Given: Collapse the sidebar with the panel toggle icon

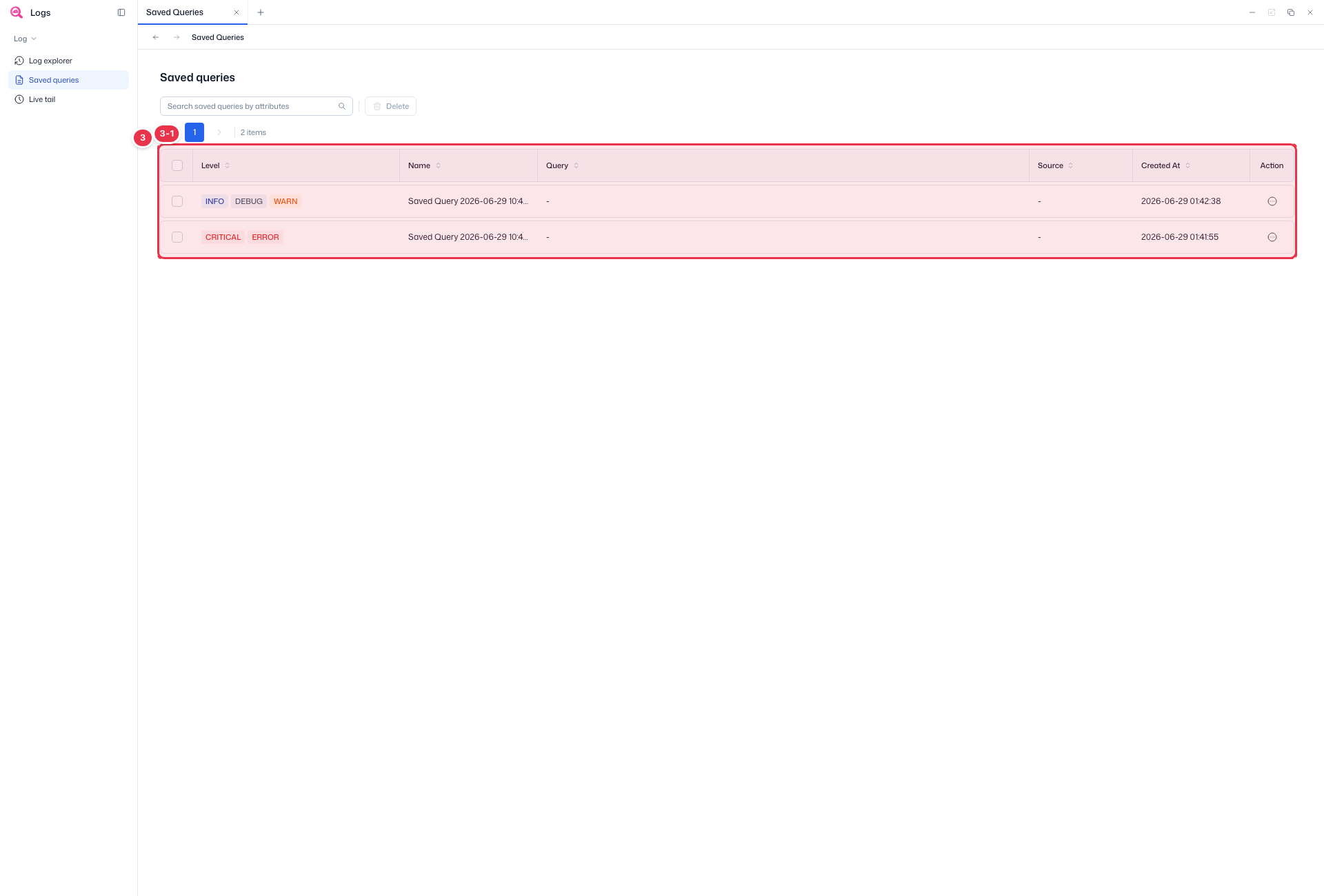Looking at the screenshot, I should coord(121,12).
